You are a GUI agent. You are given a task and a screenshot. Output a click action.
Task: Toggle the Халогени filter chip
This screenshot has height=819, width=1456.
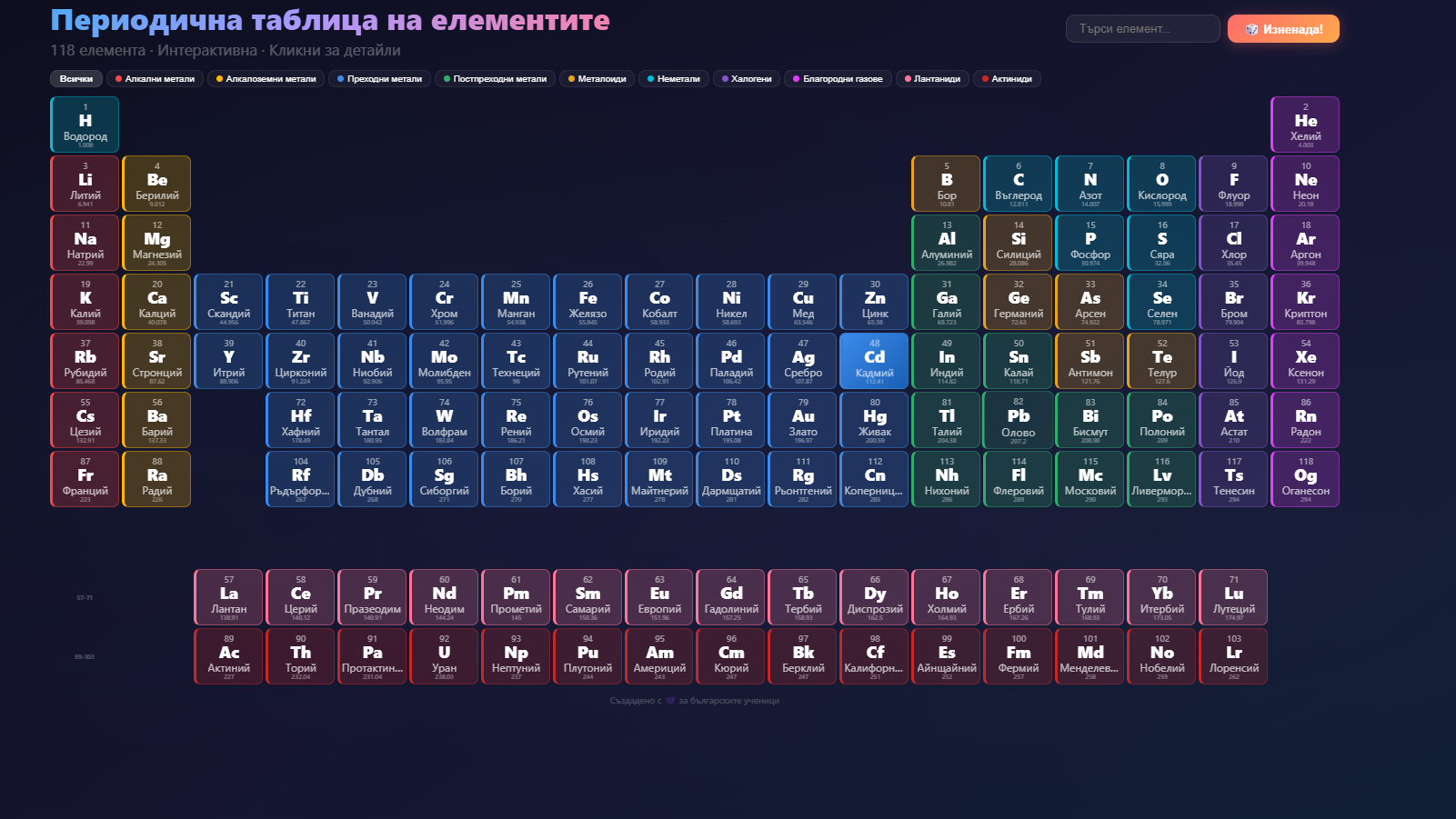(x=746, y=79)
